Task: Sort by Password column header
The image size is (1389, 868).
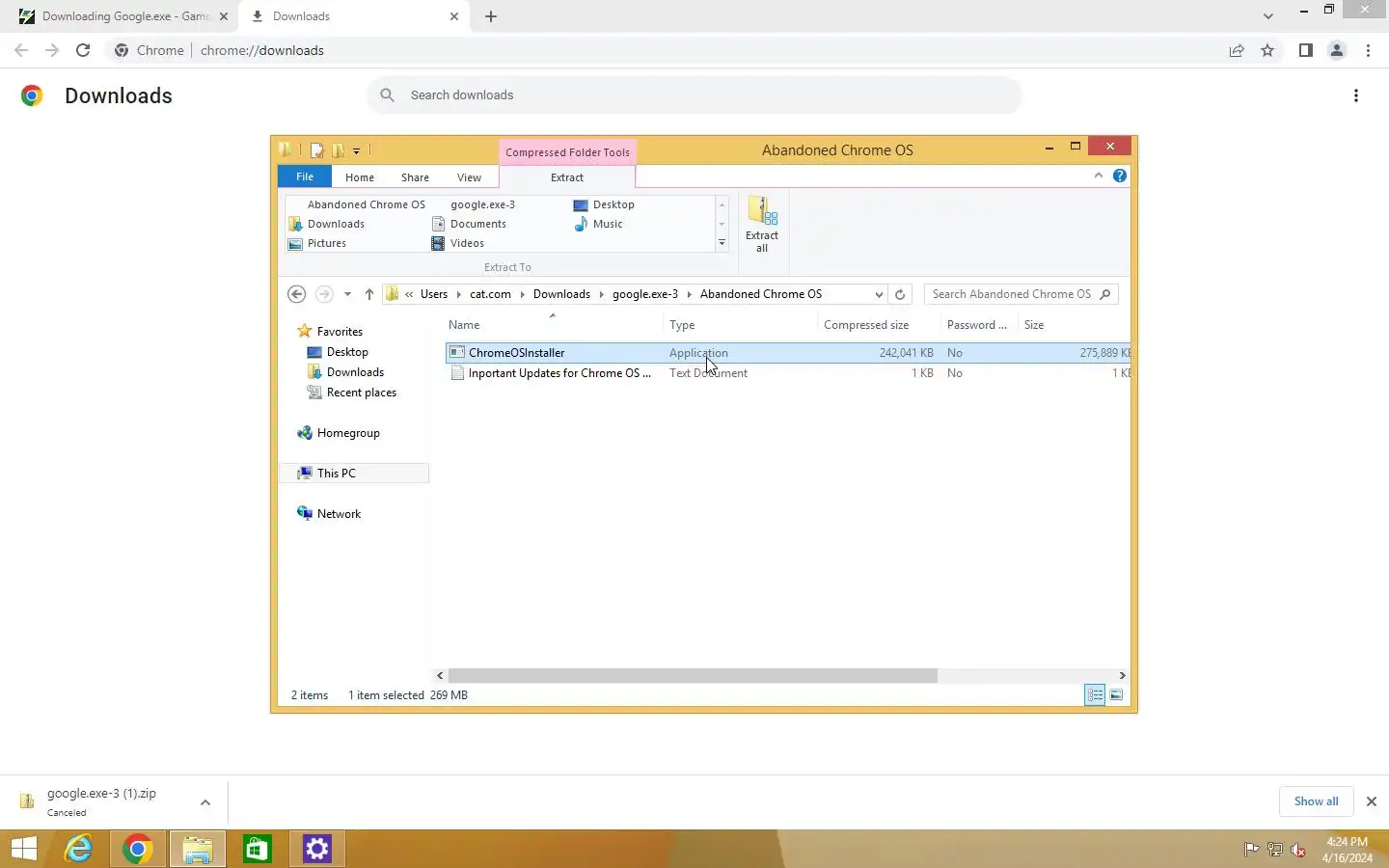Action: point(977,325)
